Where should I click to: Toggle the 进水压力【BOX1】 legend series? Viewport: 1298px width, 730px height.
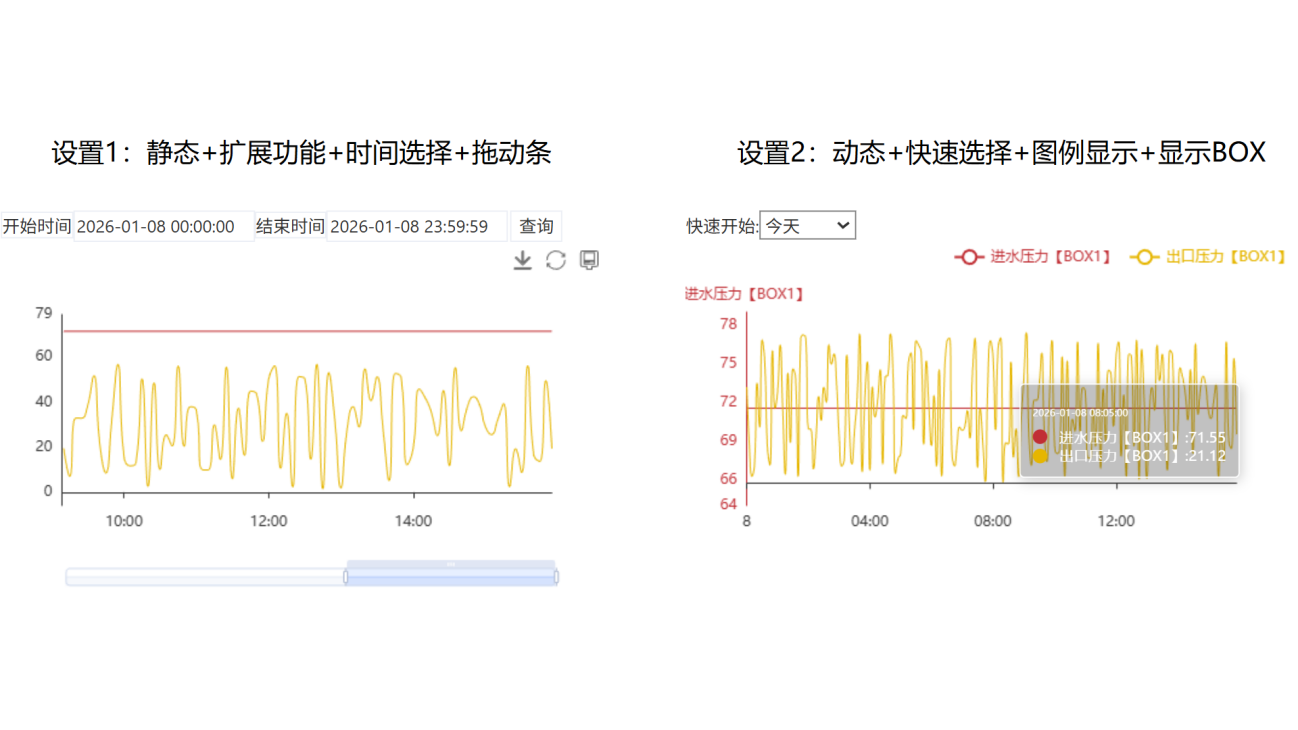[x=1033, y=257]
